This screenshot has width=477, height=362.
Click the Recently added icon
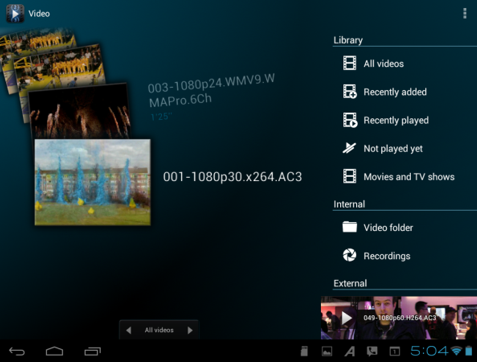350,91
